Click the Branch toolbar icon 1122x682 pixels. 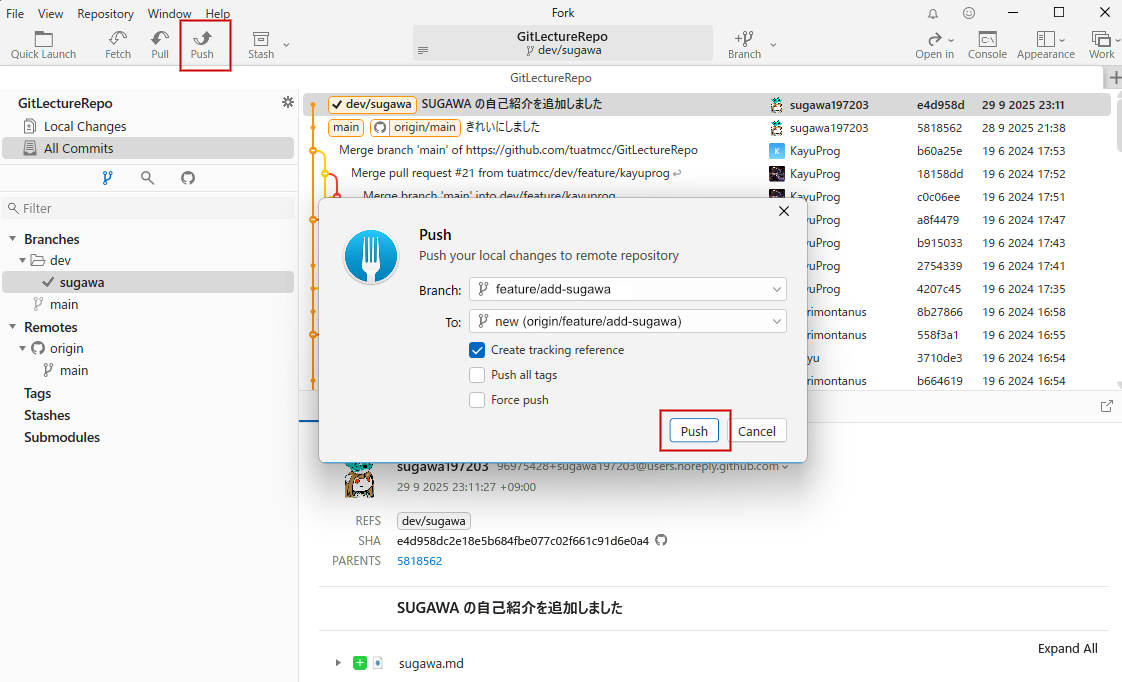(x=744, y=44)
